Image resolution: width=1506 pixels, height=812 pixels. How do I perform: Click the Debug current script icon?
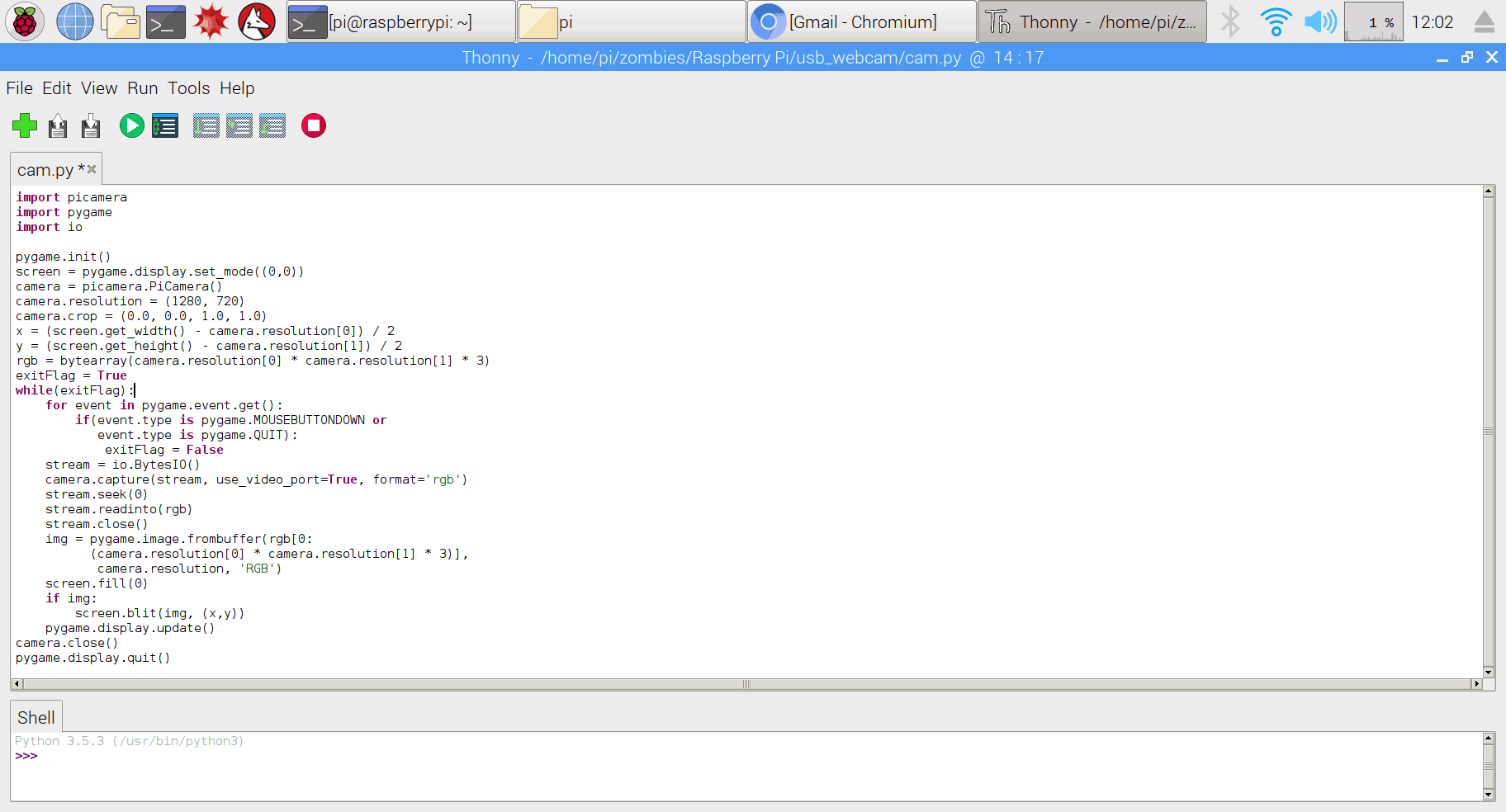[x=165, y=125]
